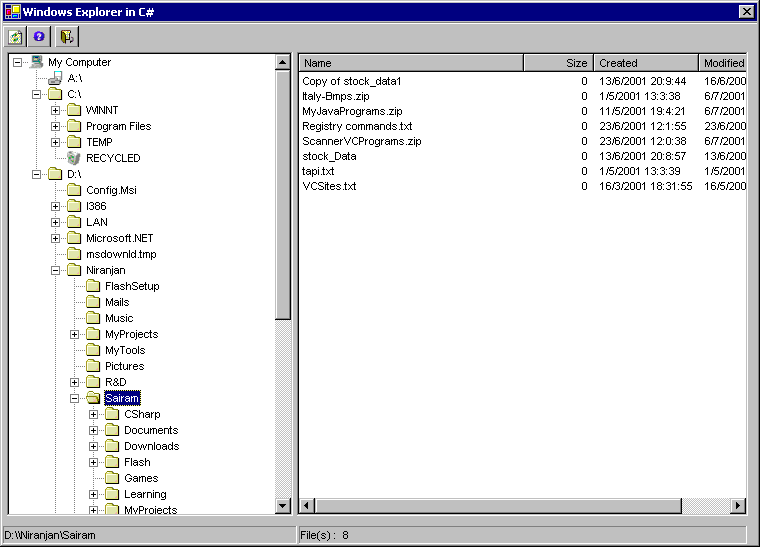Open the blue help question-mark icon
760x547 pixels.
pos(39,37)
